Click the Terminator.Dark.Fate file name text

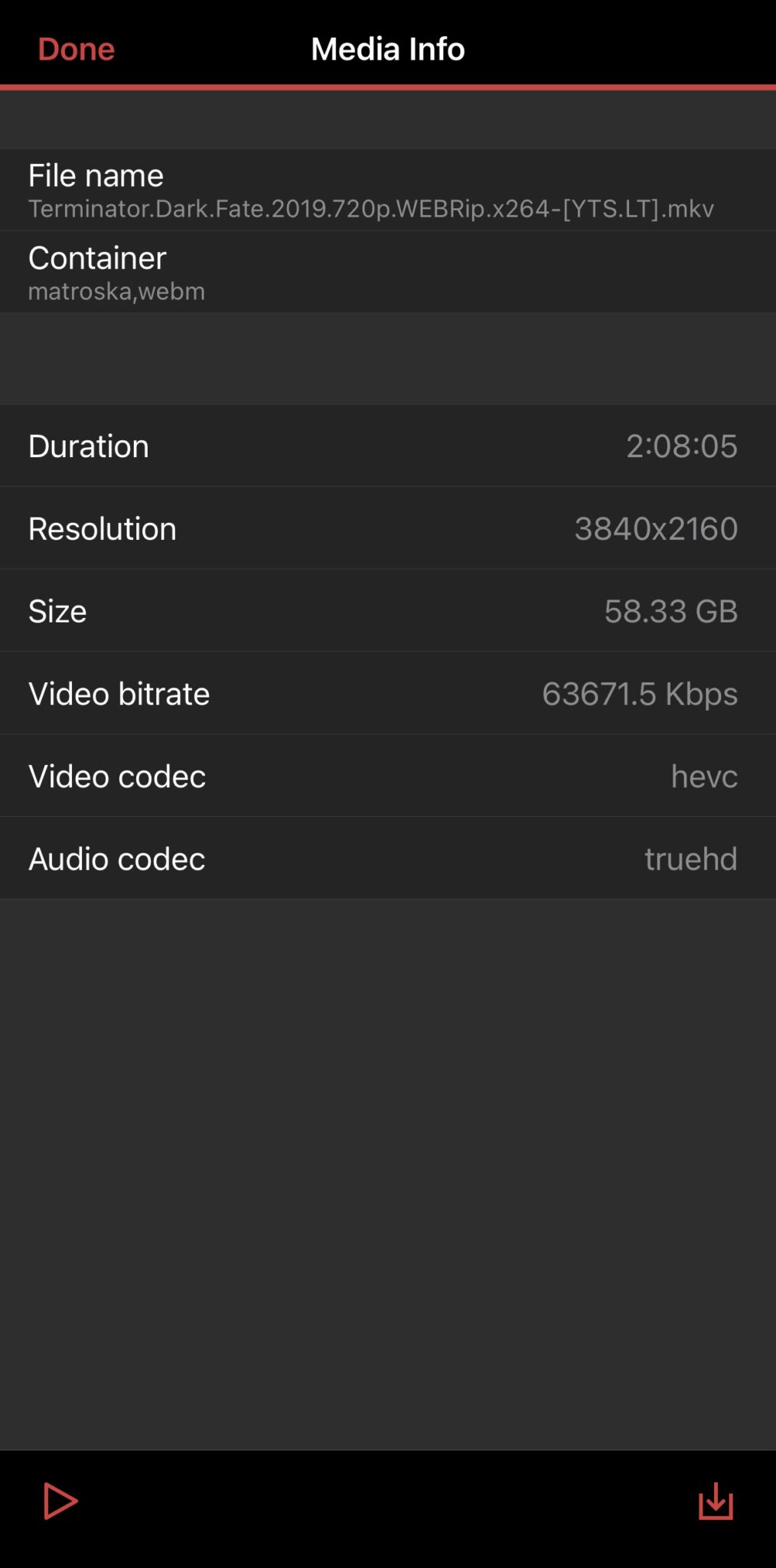point(371,209)
